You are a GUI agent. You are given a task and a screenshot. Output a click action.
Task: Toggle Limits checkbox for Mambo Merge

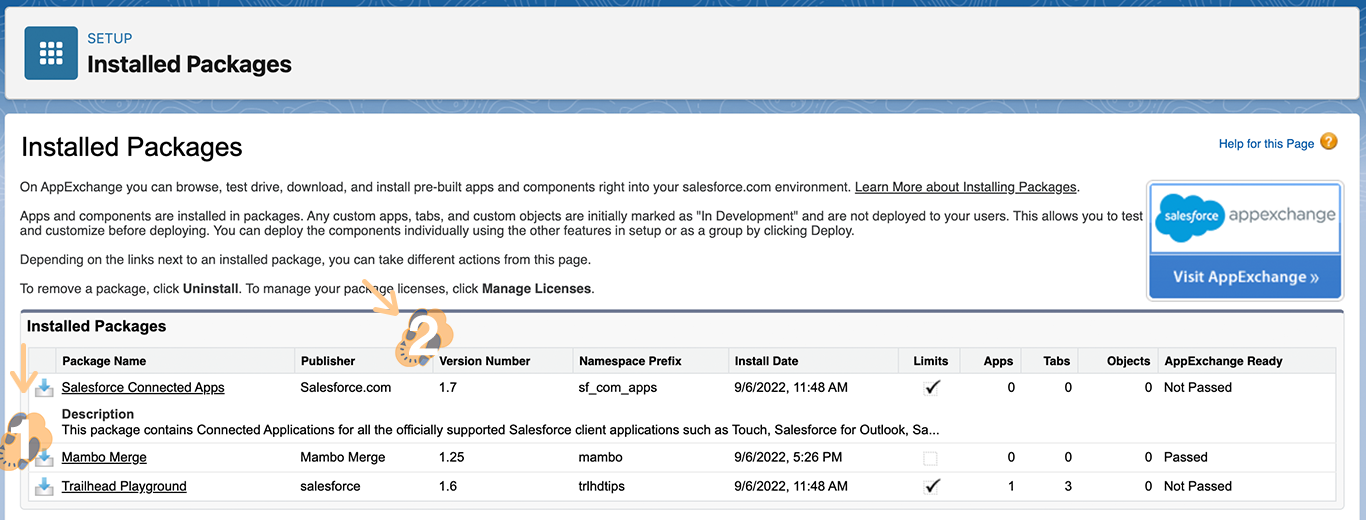click(x=931, y=458)
